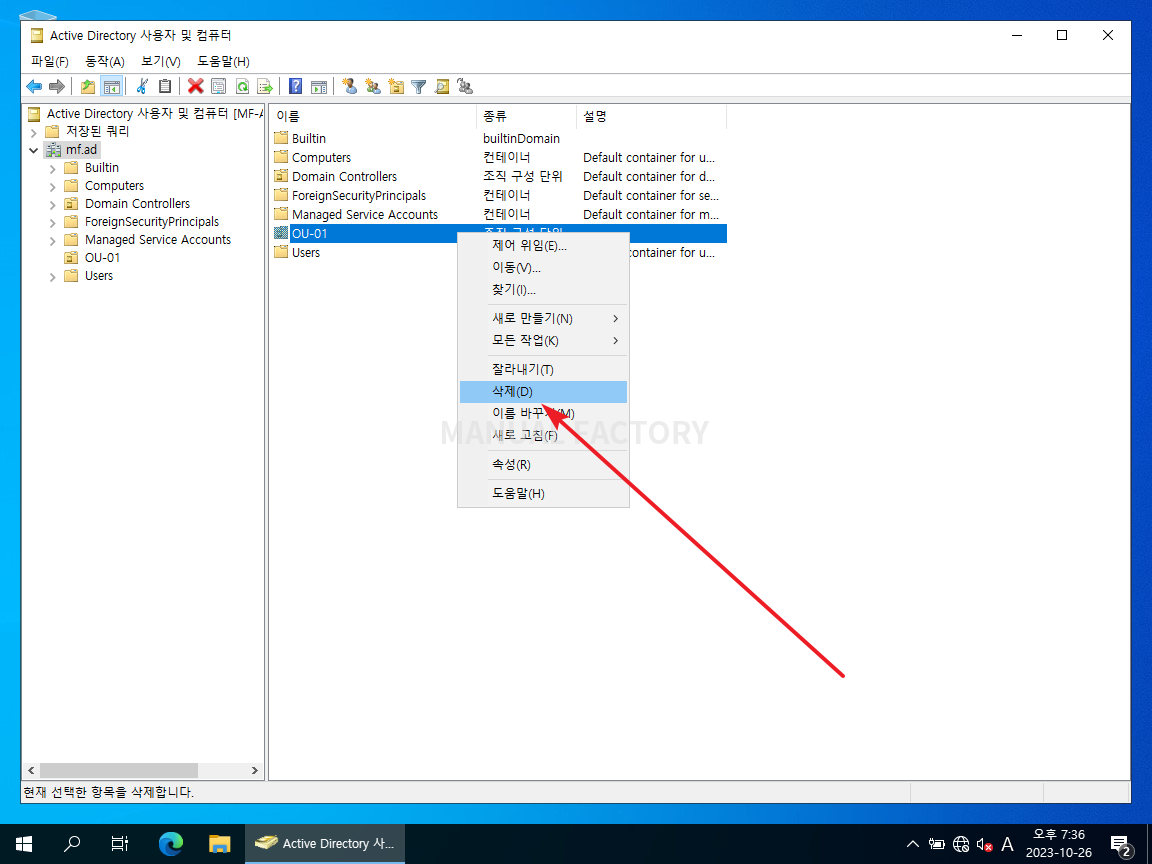Click the red X Delete toolbar icon
The width and height of the screenshot is (1152, 864).
click(195, 87)
